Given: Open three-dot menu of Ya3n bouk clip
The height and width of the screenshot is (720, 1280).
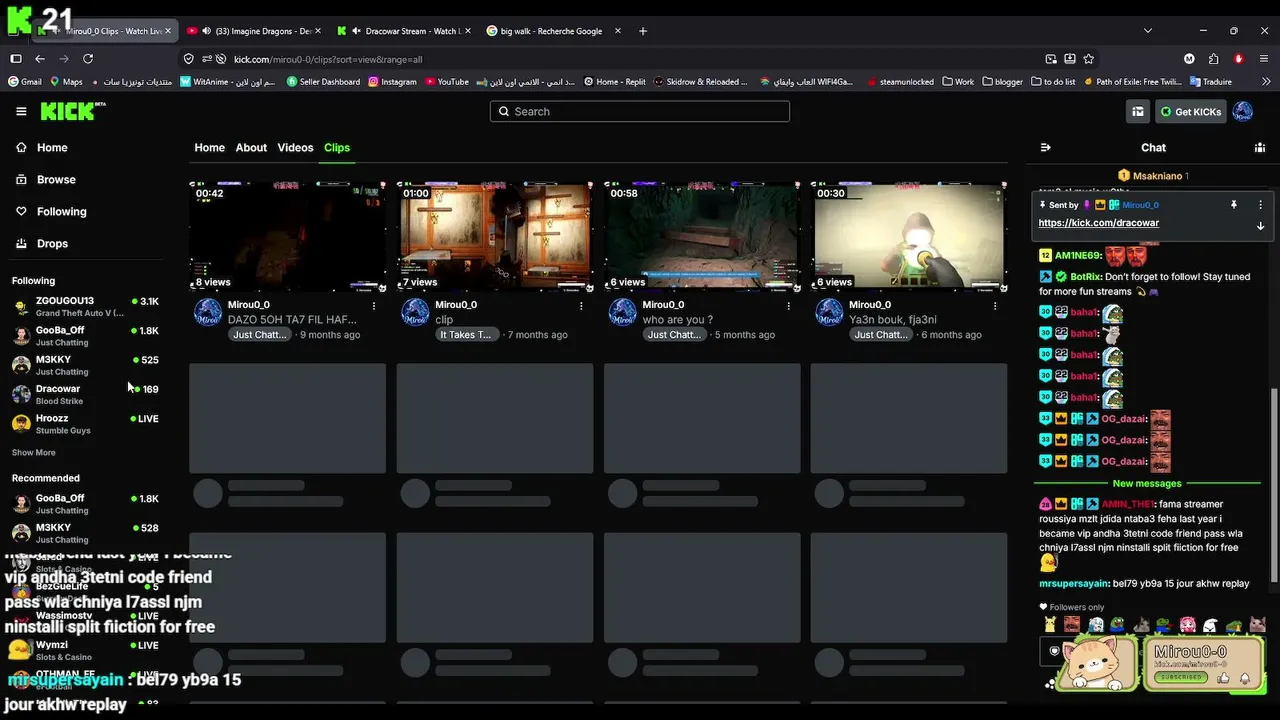Looking at the screenshot, I should (995, 305).
